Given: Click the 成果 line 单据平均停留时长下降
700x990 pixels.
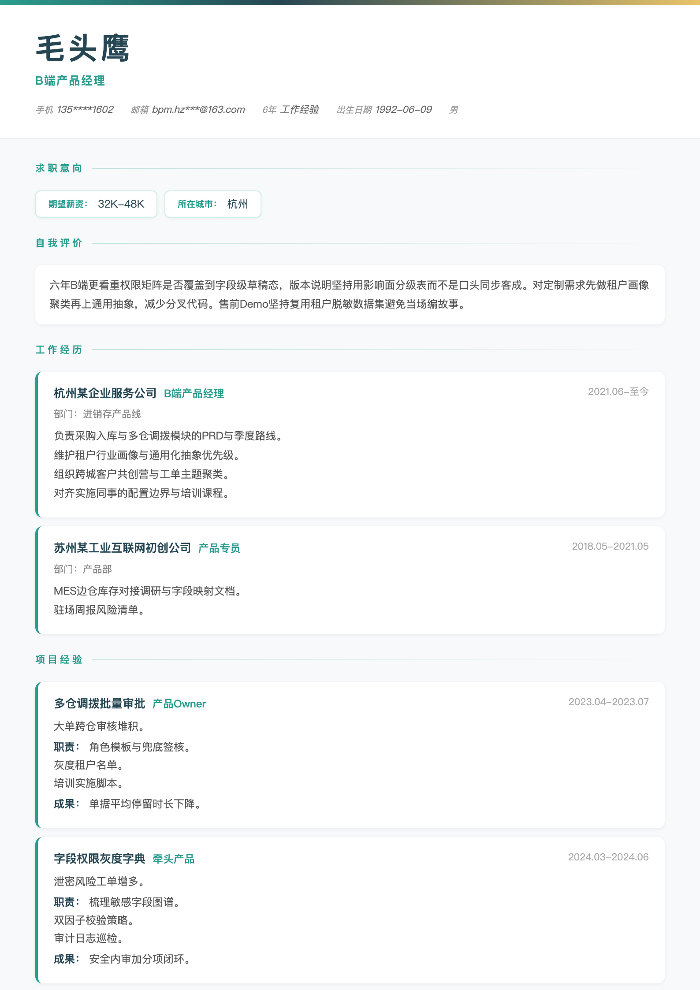Looking at the screenshot, I should tap(128, 804).
